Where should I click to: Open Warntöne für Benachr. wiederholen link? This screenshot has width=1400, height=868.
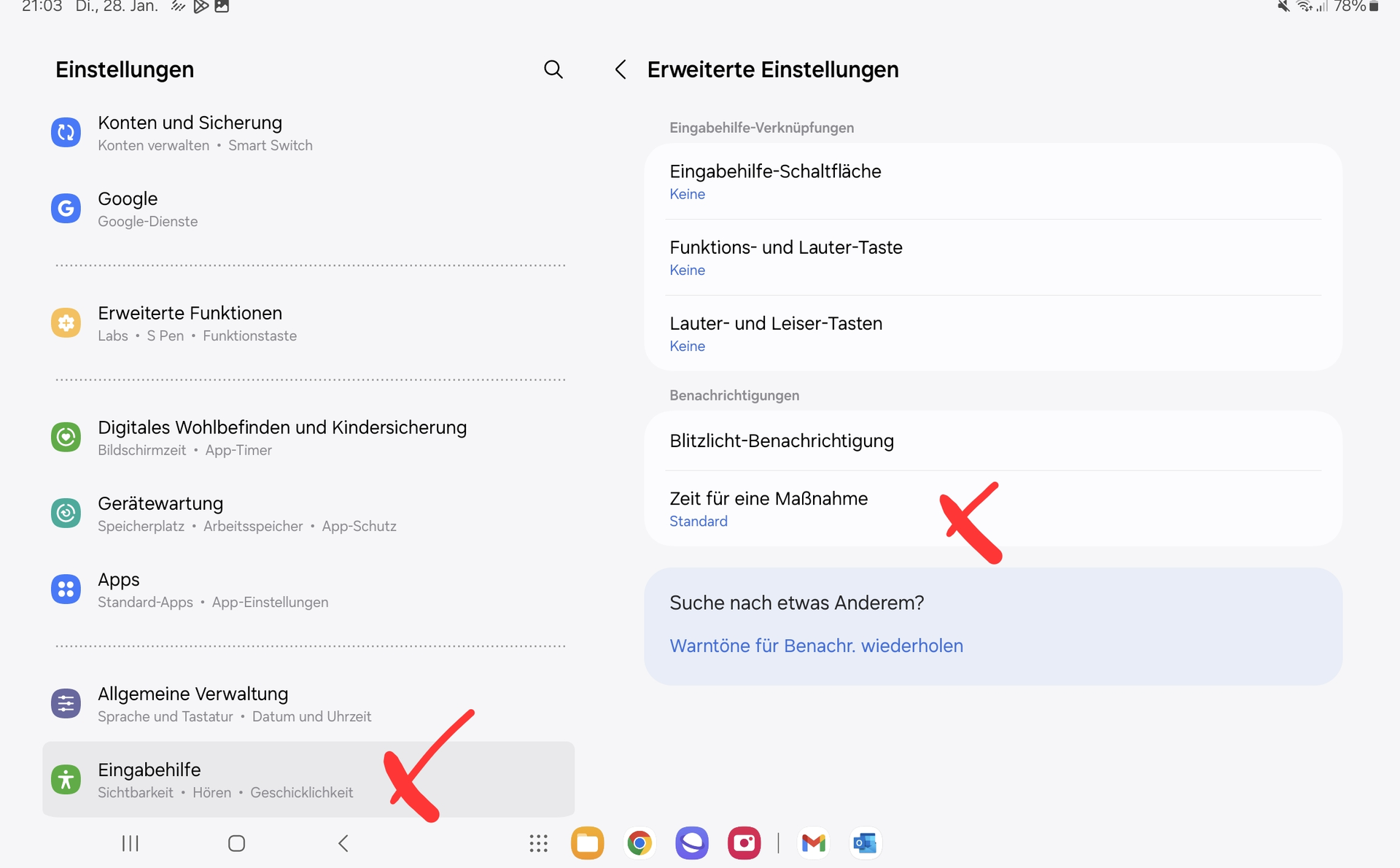(816, 646)
